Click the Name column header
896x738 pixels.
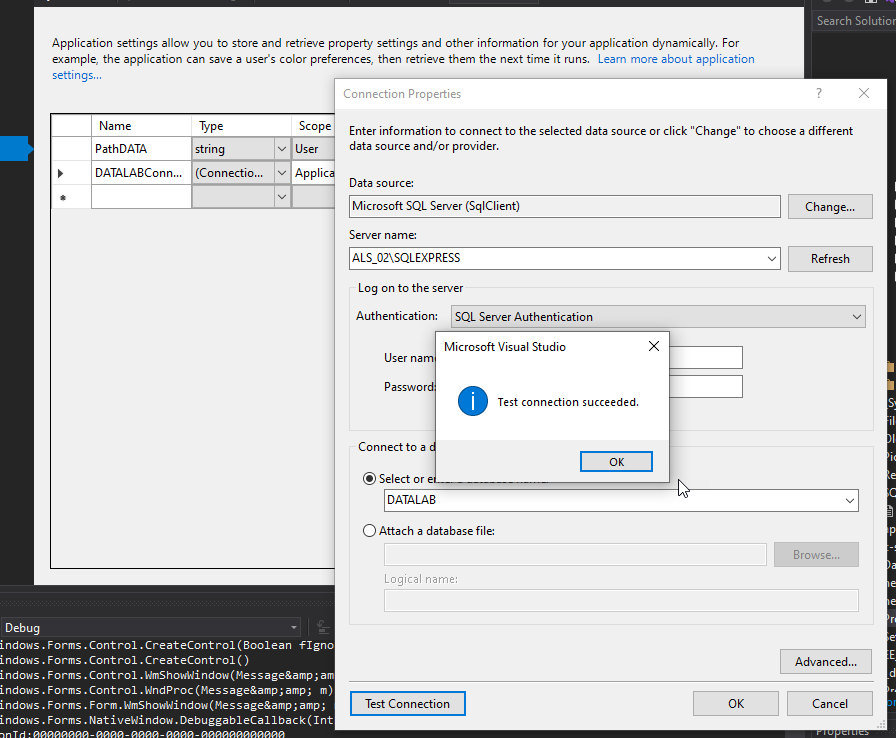point(141,126)
